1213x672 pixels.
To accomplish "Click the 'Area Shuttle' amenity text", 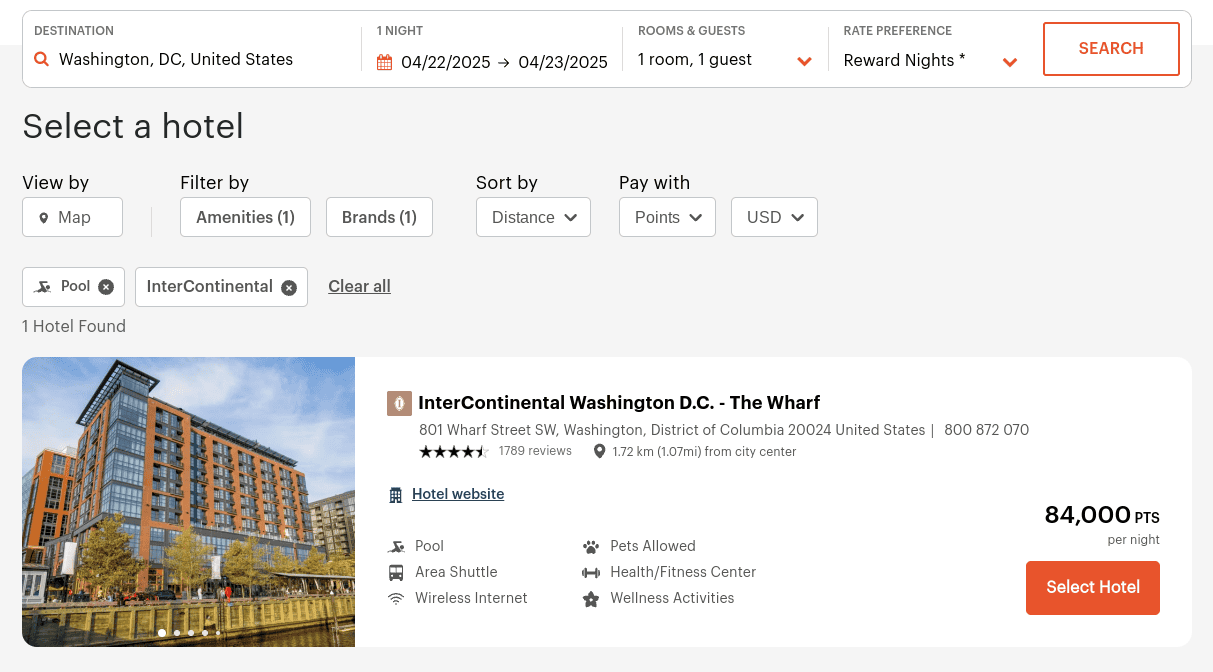I will 456,572.
